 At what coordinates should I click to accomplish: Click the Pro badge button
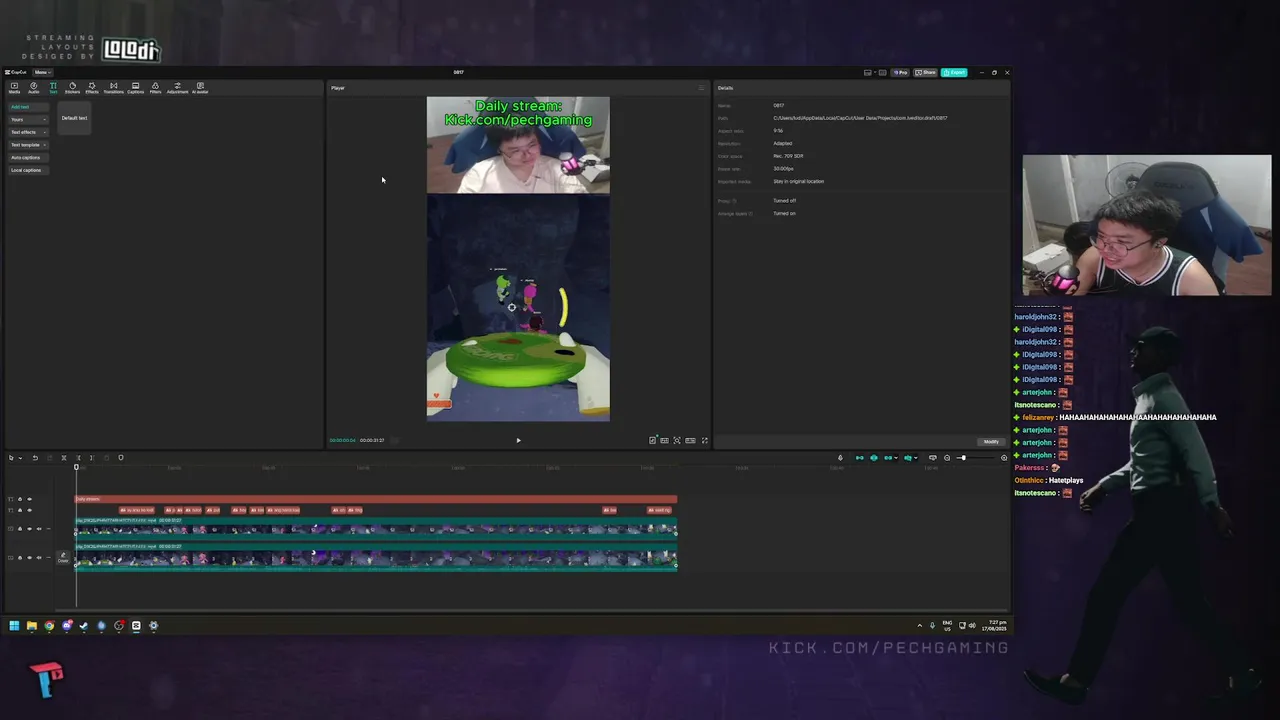tap(901, 73)
